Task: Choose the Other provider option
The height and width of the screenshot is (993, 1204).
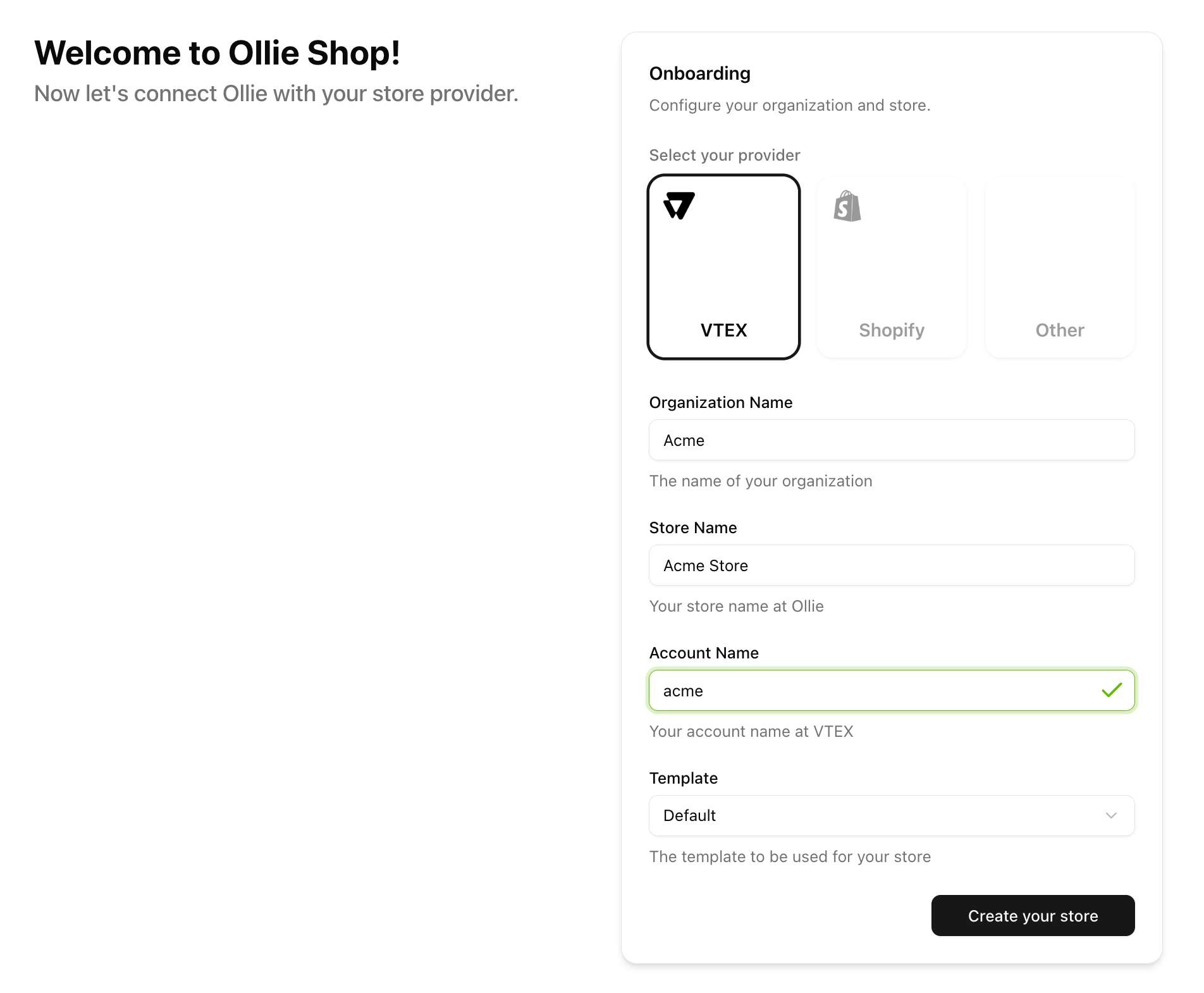Action: coord(1060,267)
